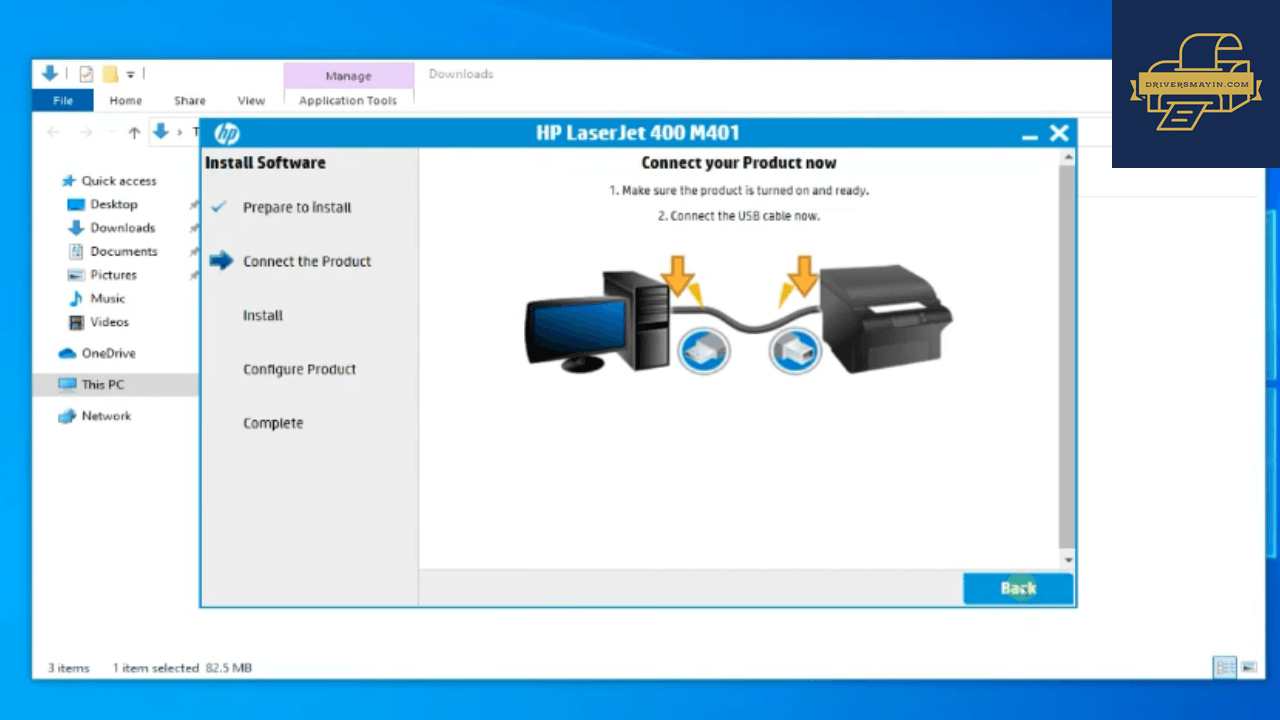This screenshot has width=1280, height=720.
Task: Click the "Connect your Product now" heading
Action: [x=739, y=163]
